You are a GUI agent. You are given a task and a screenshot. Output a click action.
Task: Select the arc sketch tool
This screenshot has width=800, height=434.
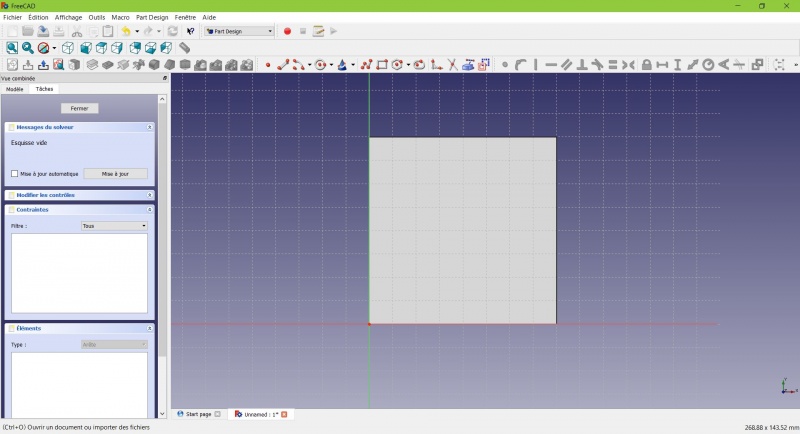[x=299, y=65]
